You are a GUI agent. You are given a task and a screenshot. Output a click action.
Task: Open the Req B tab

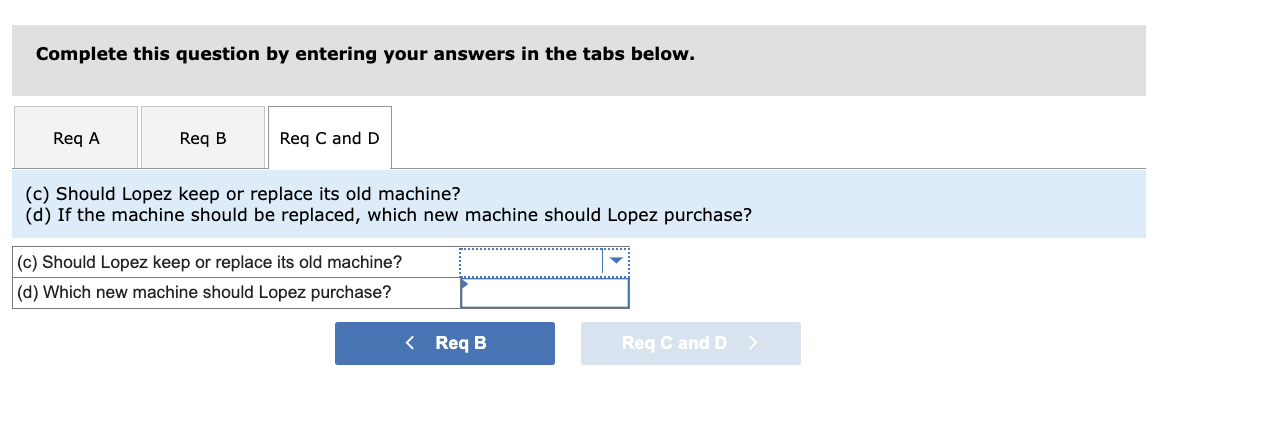tap(203, 138)
